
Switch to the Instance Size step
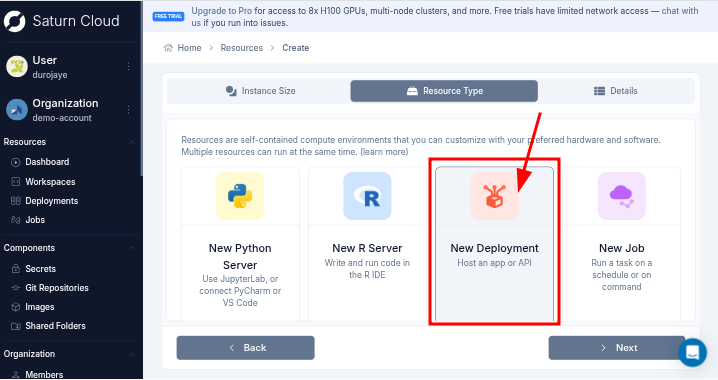coord(261,91)
